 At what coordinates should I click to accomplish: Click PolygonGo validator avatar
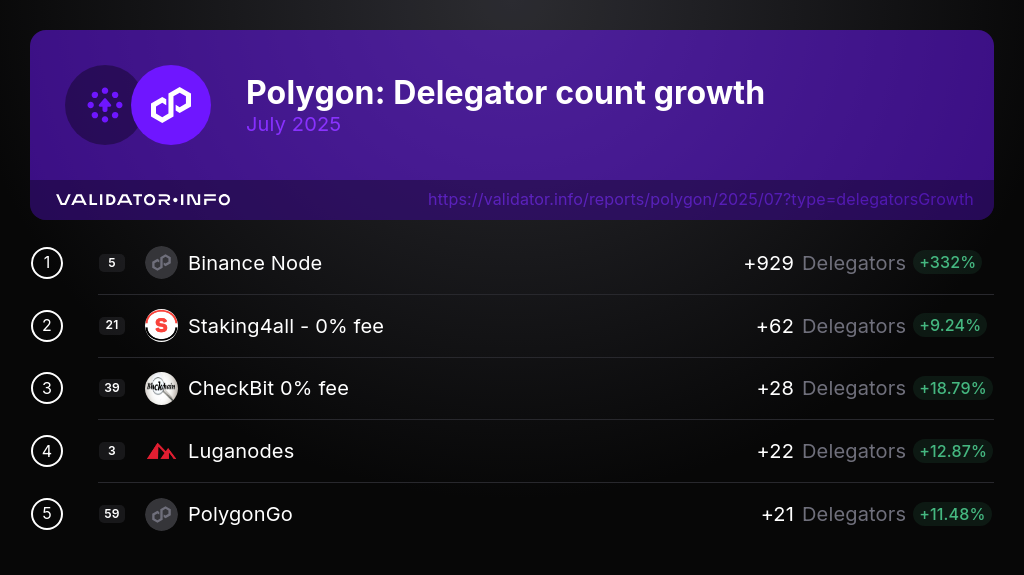click(161, 514)
